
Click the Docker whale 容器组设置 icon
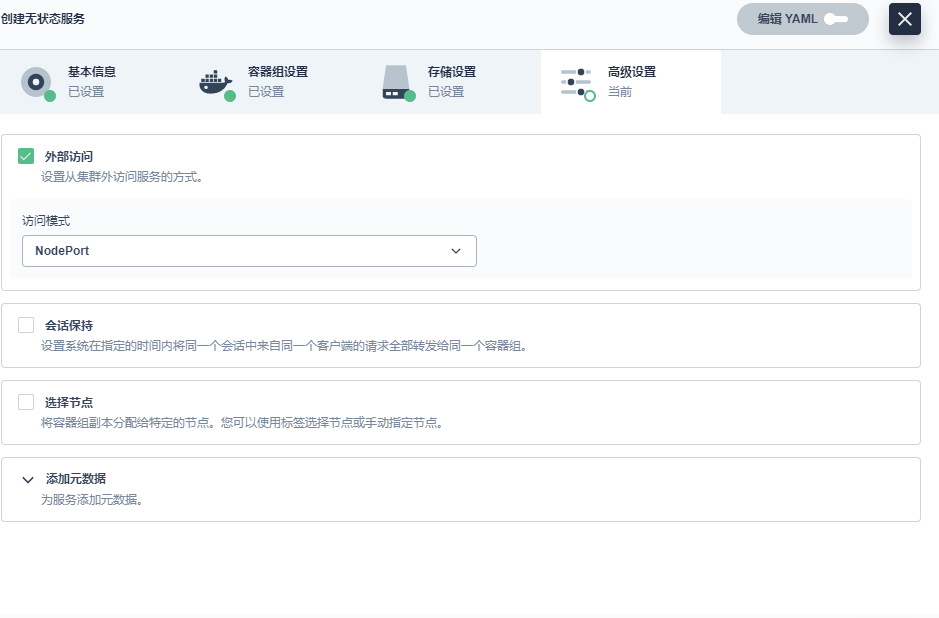[215, 82]
